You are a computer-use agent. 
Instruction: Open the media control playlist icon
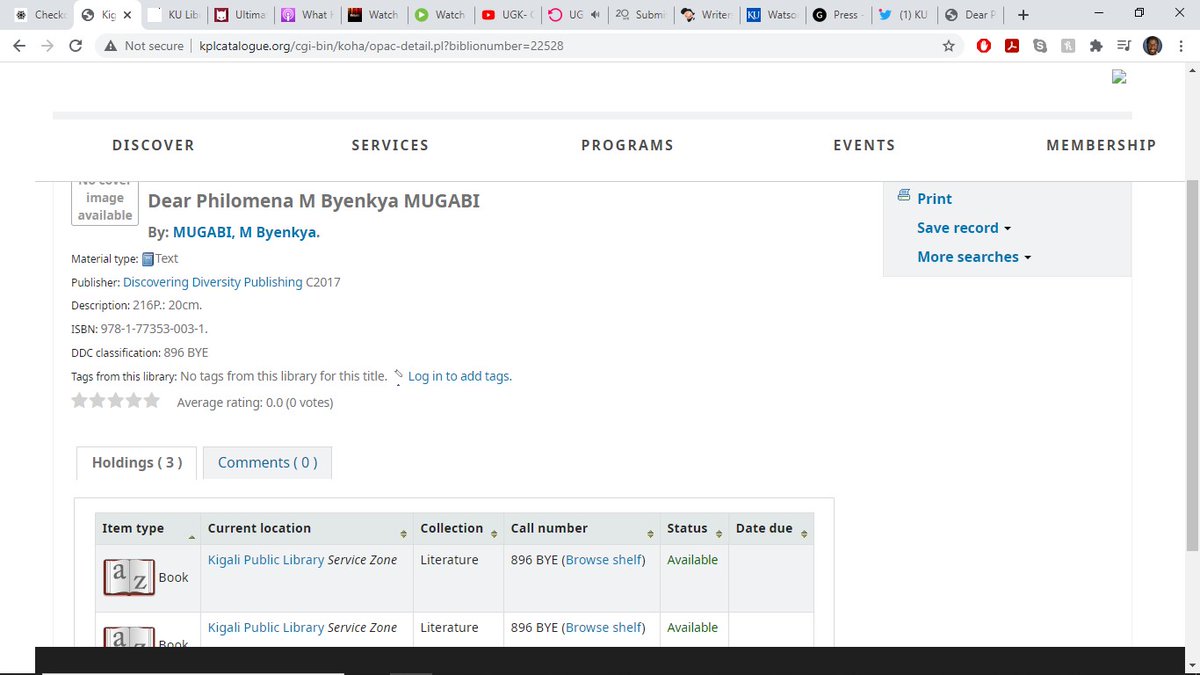pos(1124,46)
